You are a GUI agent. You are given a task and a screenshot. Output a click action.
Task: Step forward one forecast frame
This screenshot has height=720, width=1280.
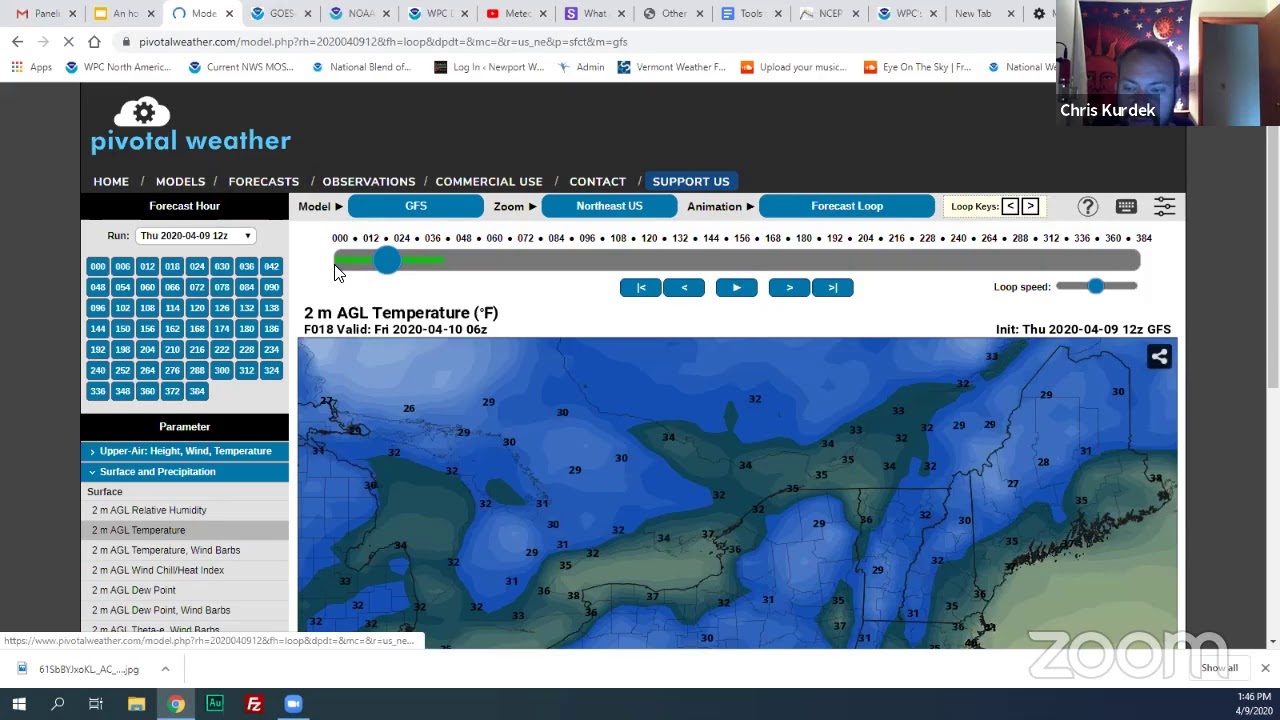pos(789,287)
